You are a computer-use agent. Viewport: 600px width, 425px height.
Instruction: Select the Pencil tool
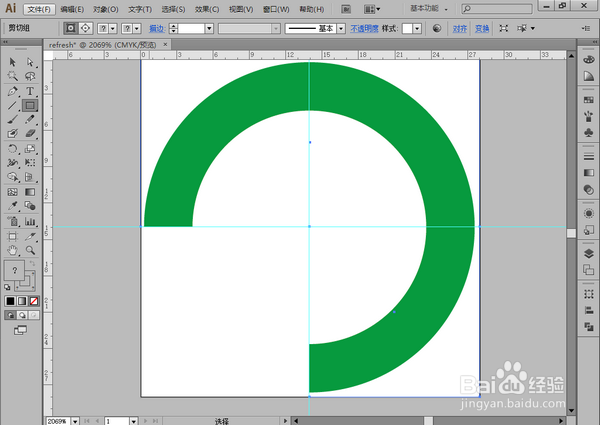(x=30, y=119)
